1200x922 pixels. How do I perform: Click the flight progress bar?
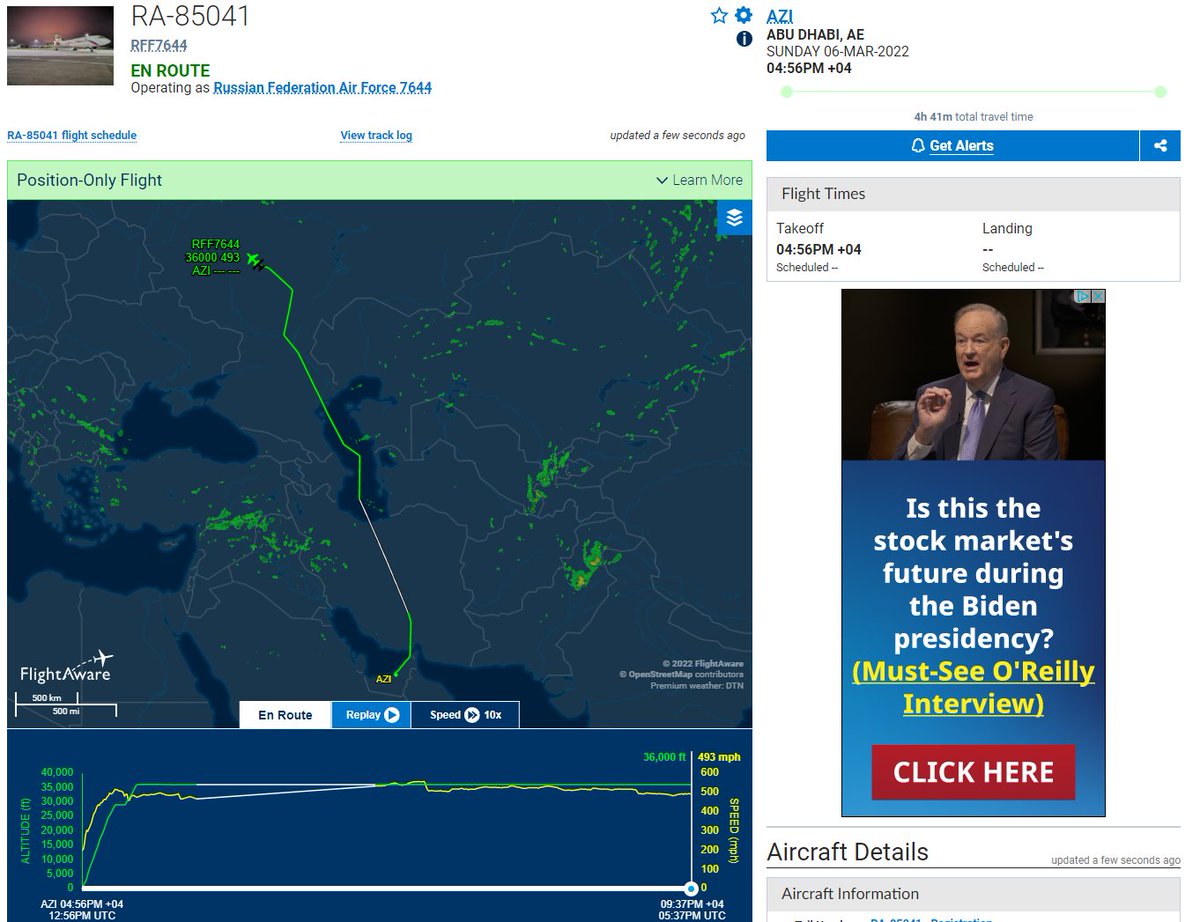pos(973,92)
